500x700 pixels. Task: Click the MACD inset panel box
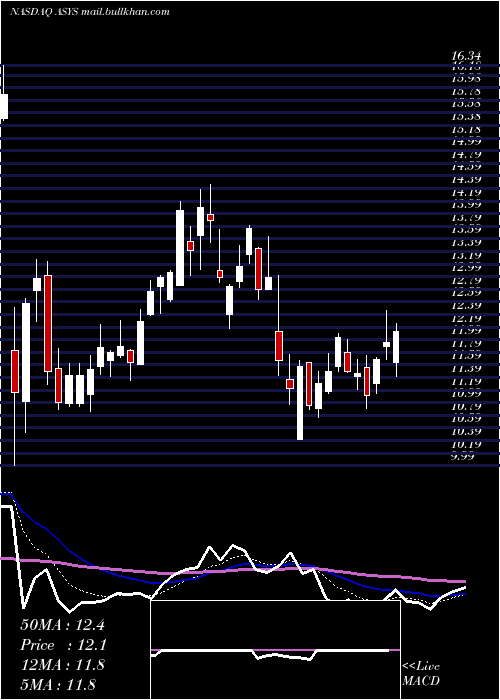(275, 650)
